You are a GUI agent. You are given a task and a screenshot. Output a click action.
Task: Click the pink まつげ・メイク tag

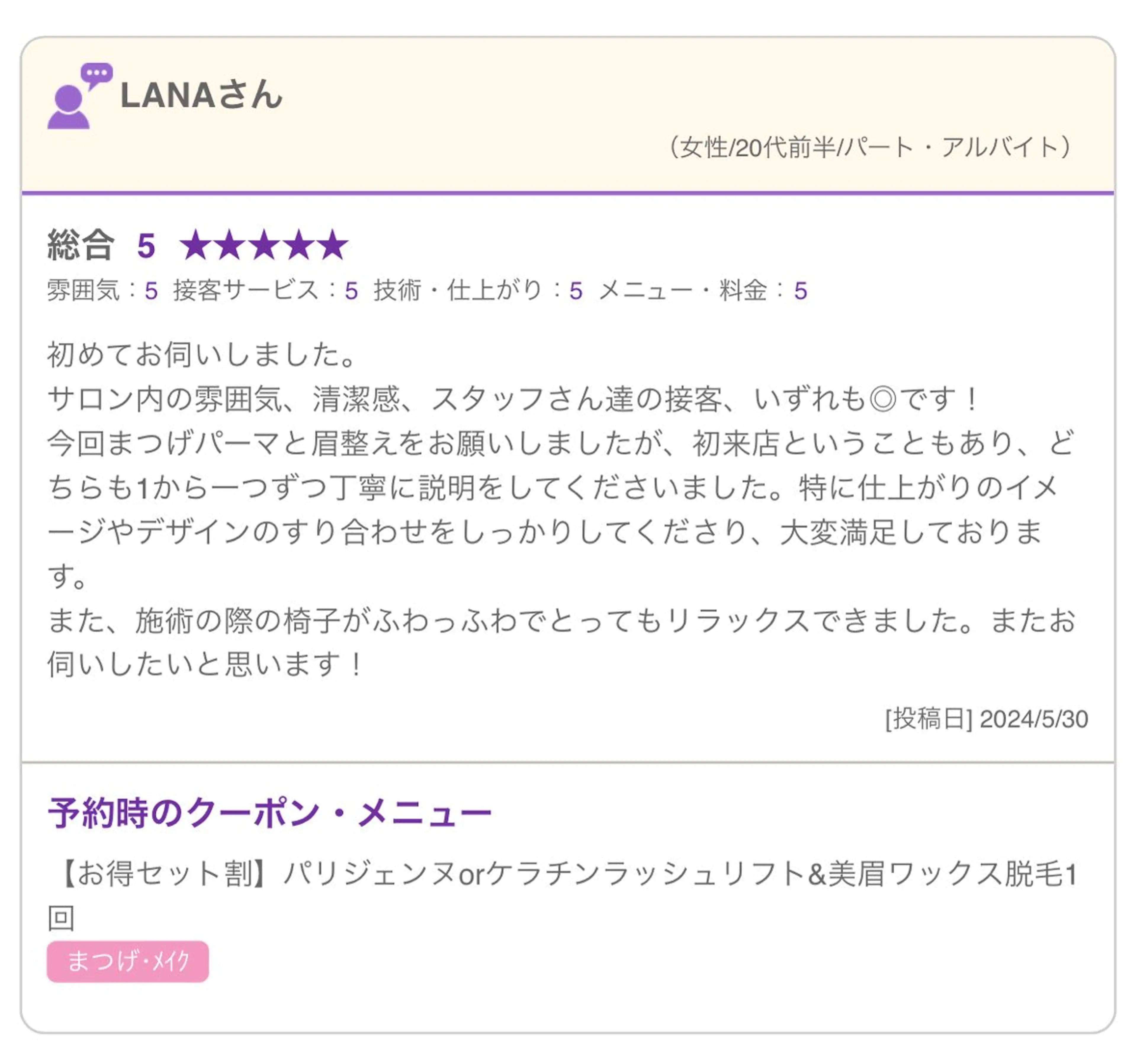[x=128, y=962]
